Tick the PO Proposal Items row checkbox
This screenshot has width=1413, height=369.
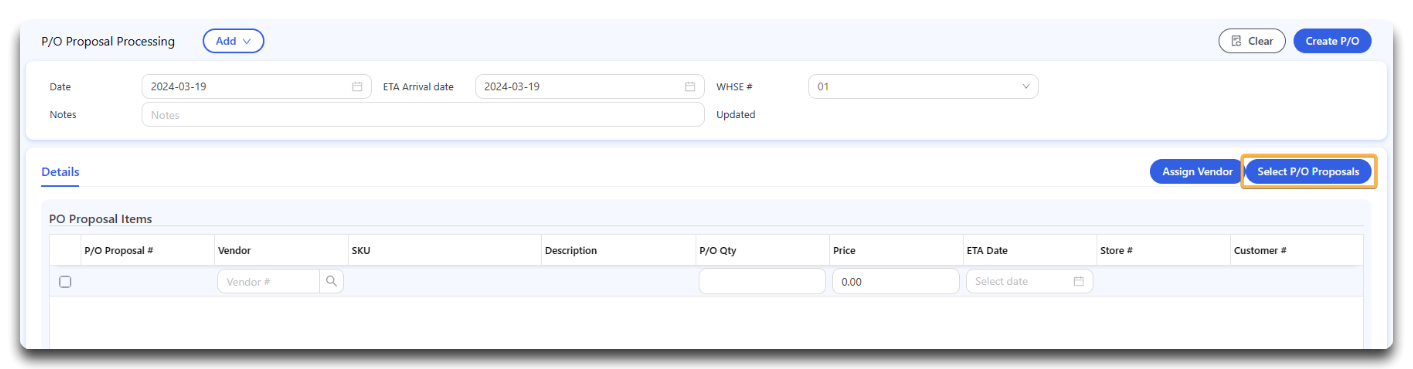coord(65,282)
